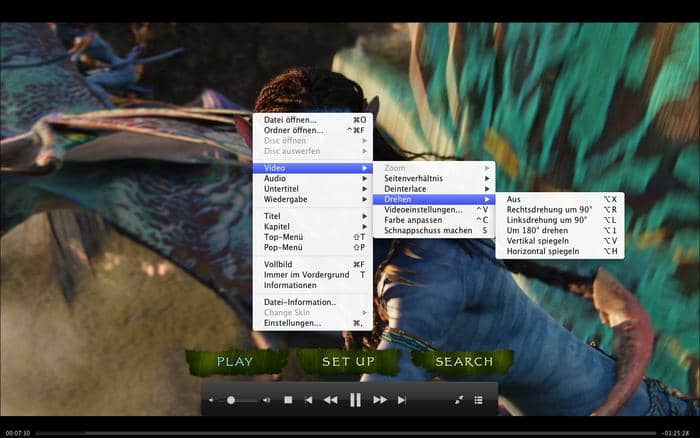
Task: Click the PLAY disc menu button
Action: tap(235, 362)
